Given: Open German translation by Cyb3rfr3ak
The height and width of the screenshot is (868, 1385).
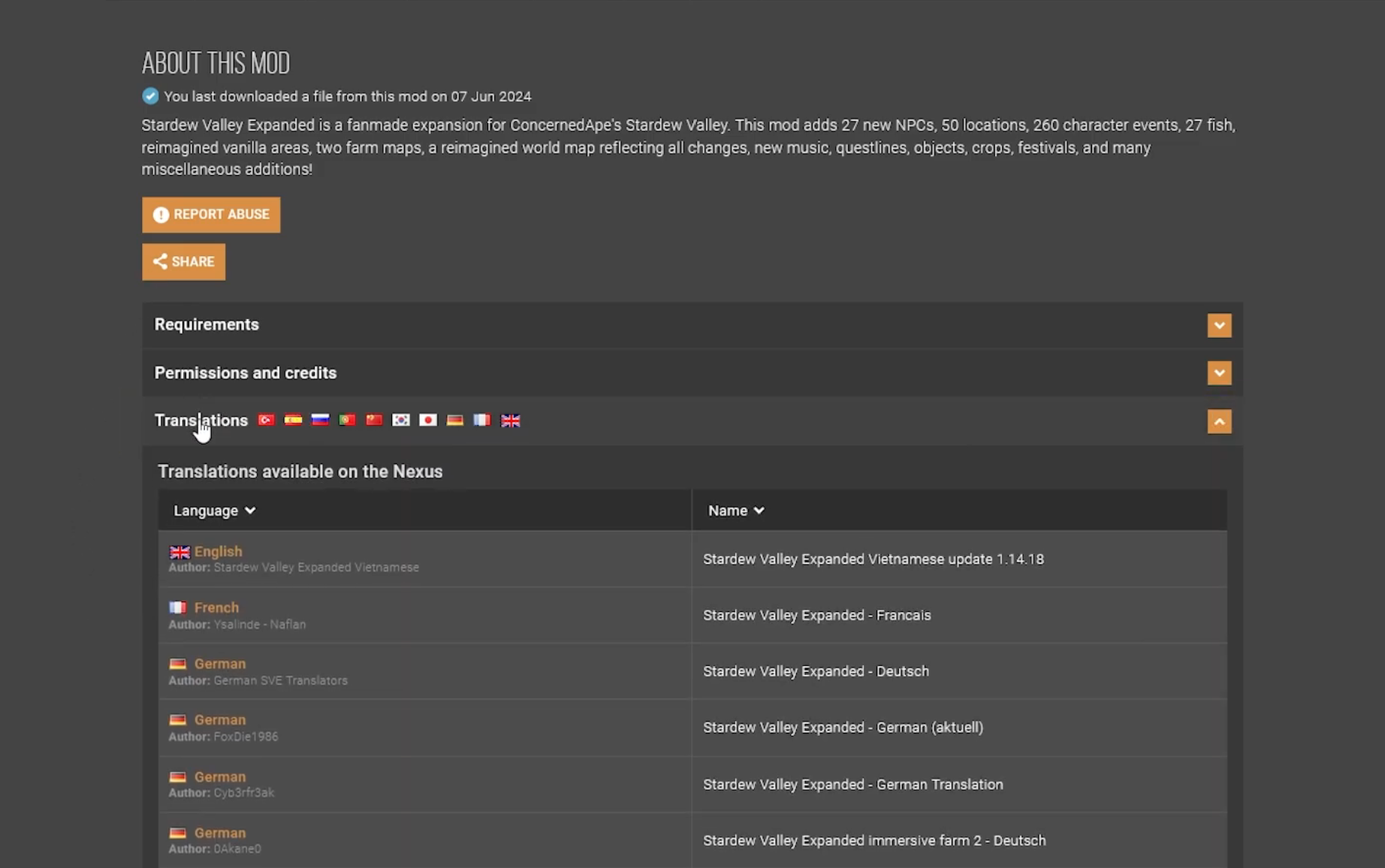Looking at the screenshot, I should tap(220, 776).
